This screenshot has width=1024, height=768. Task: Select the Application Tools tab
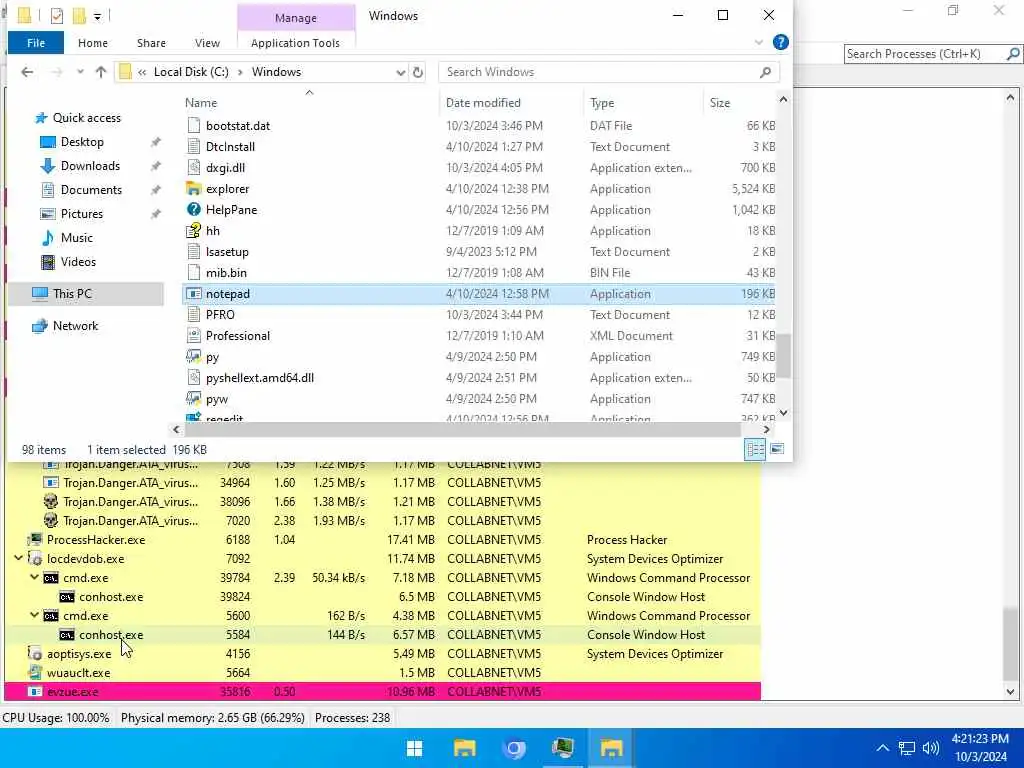click(x=295, y=43)
